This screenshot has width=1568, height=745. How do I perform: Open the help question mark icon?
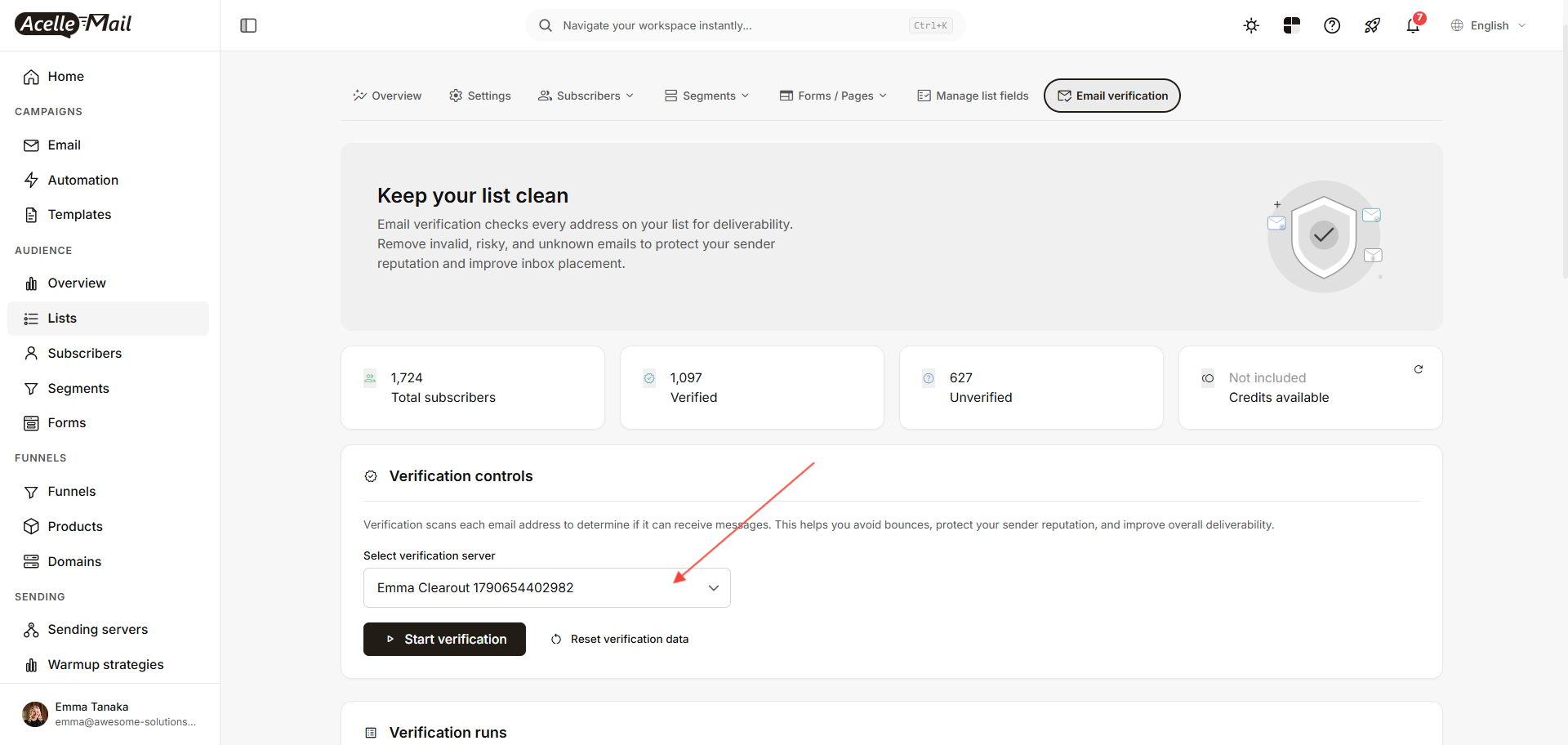(1332, 25)
